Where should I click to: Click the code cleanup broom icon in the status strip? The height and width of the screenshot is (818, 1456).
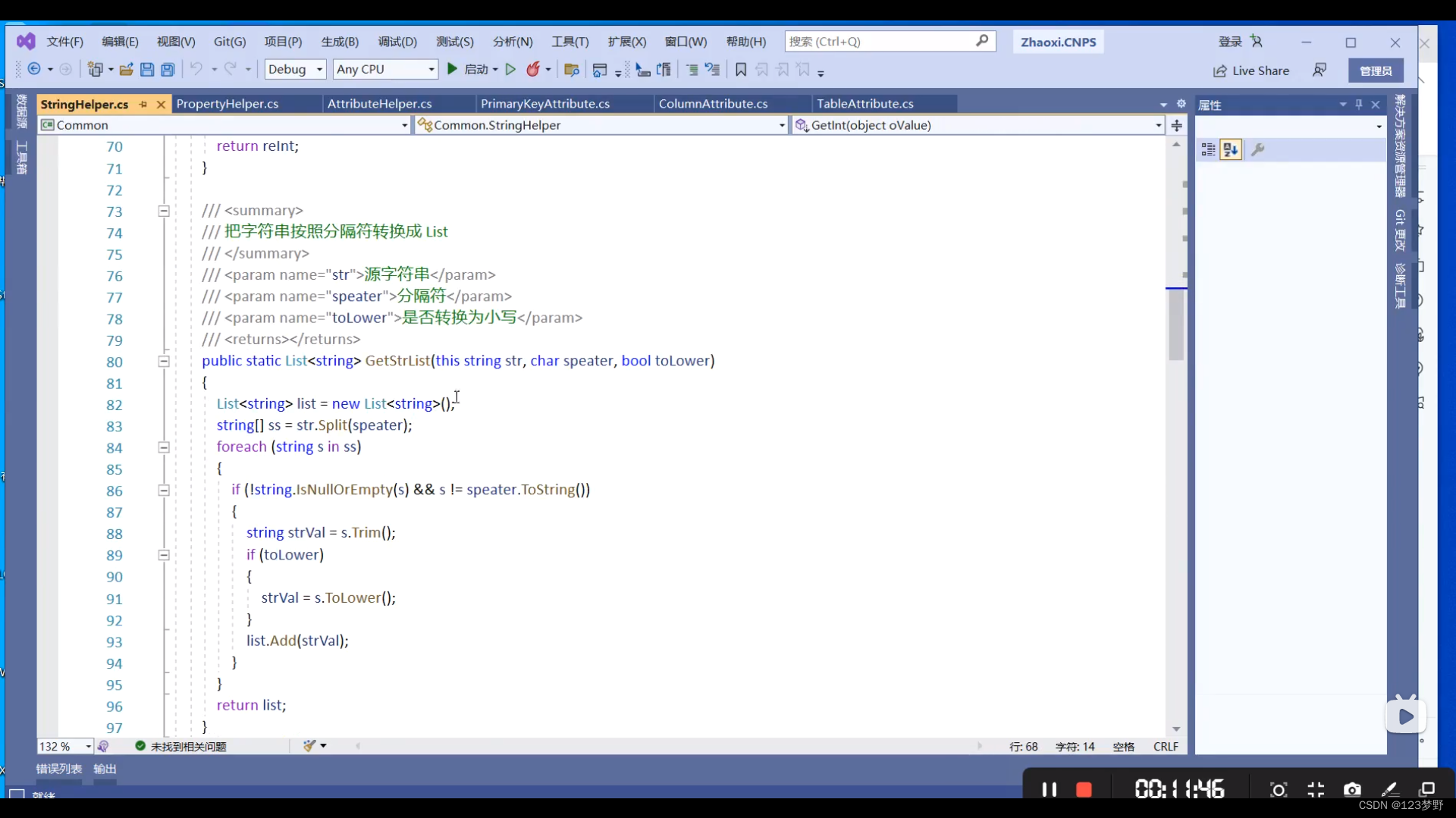309,746
